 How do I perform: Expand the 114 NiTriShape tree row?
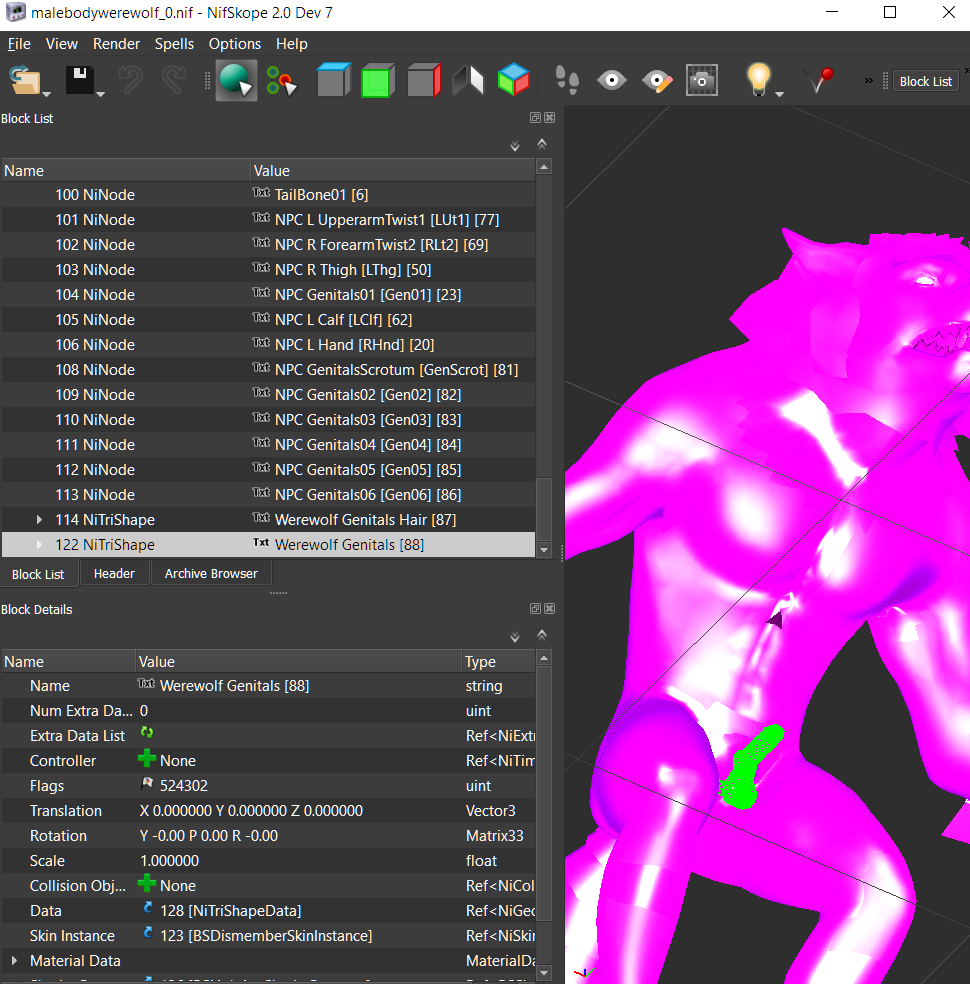[39, 520]
